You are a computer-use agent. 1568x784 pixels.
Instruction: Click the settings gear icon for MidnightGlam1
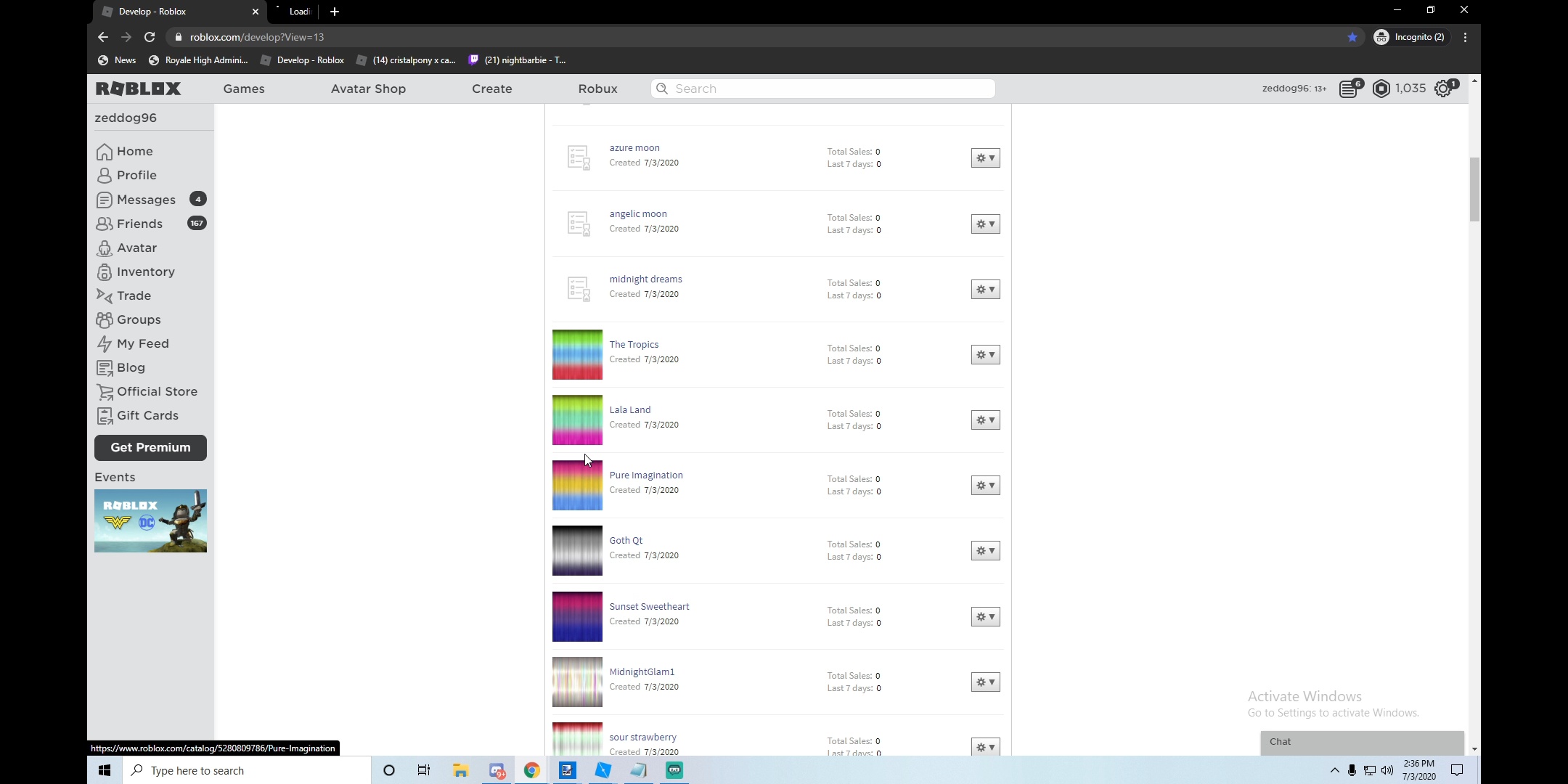click(x=984, y=681)
